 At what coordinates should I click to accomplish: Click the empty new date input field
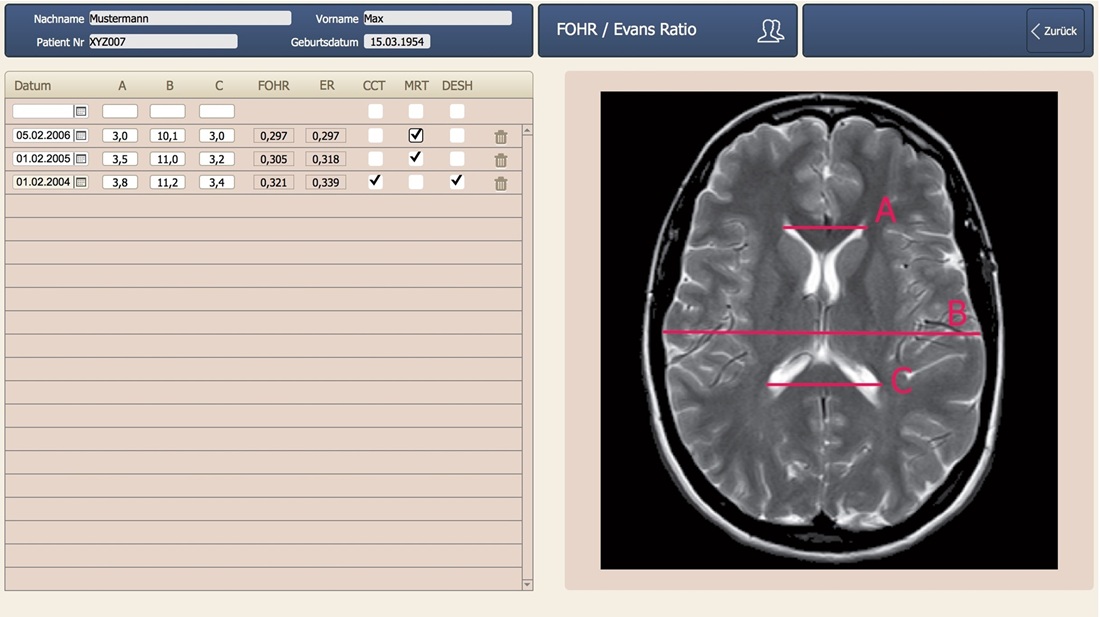coord(43,111)
